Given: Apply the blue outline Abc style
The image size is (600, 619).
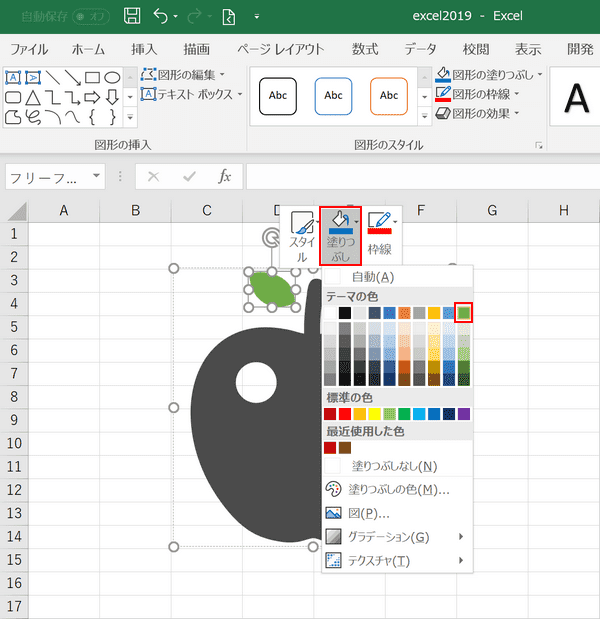Looking at the screenshot, I should tap(333, 96).
